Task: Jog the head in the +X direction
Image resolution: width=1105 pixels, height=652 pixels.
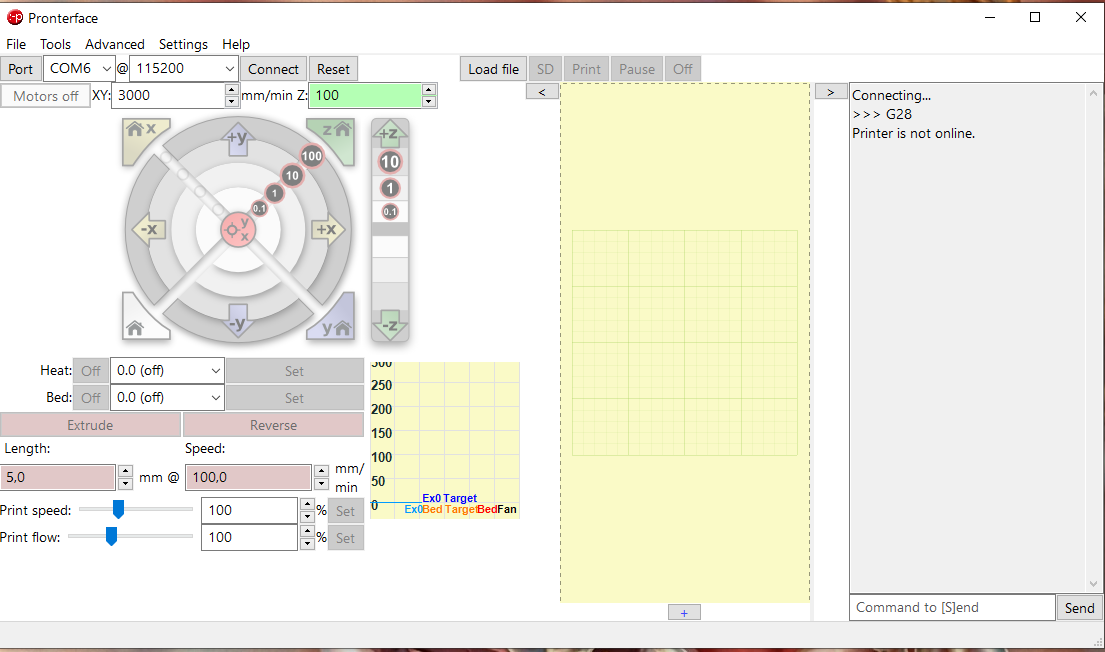Action: (327, 230)
